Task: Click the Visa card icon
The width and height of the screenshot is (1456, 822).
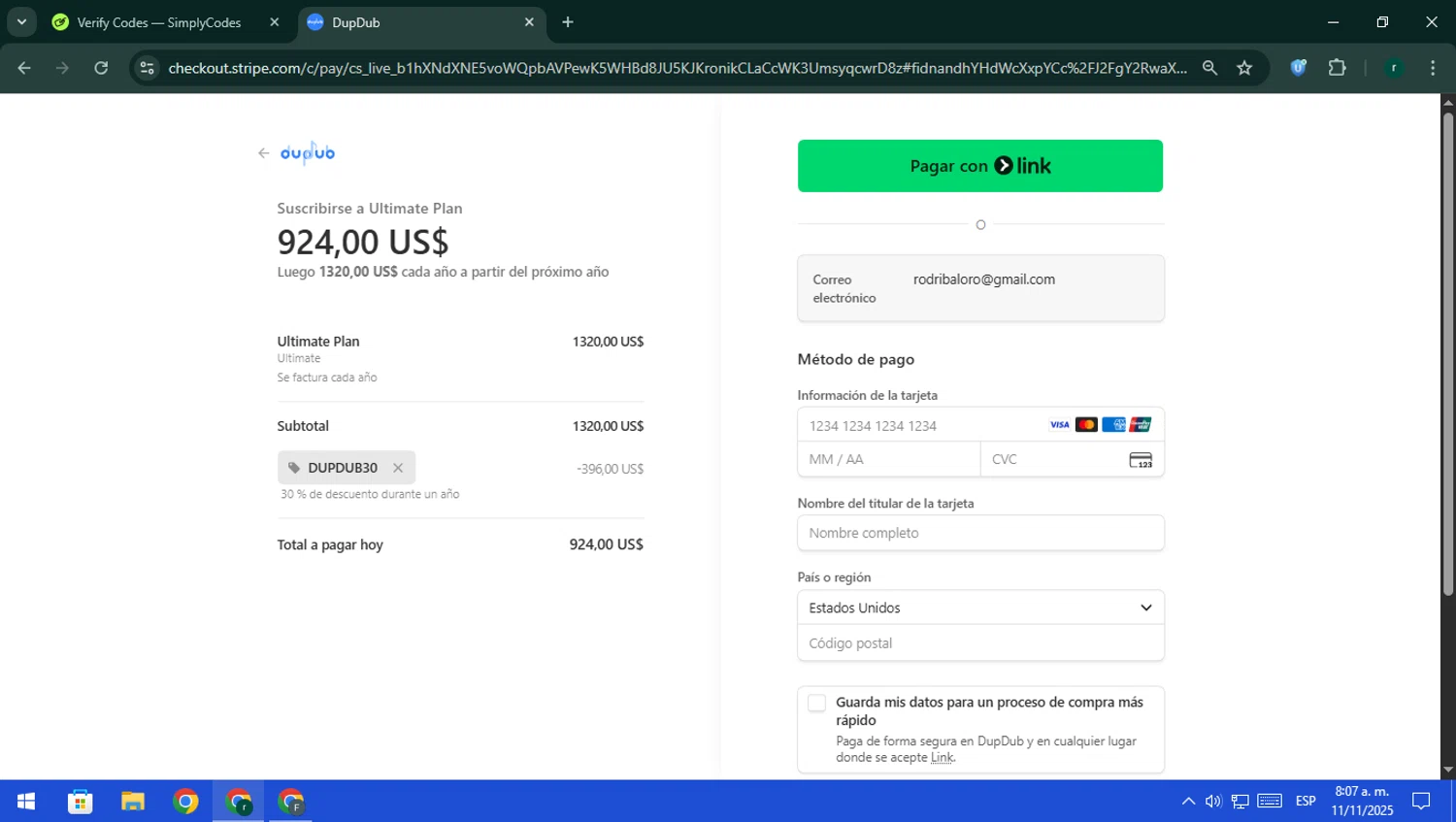Action: point(1060,425)
